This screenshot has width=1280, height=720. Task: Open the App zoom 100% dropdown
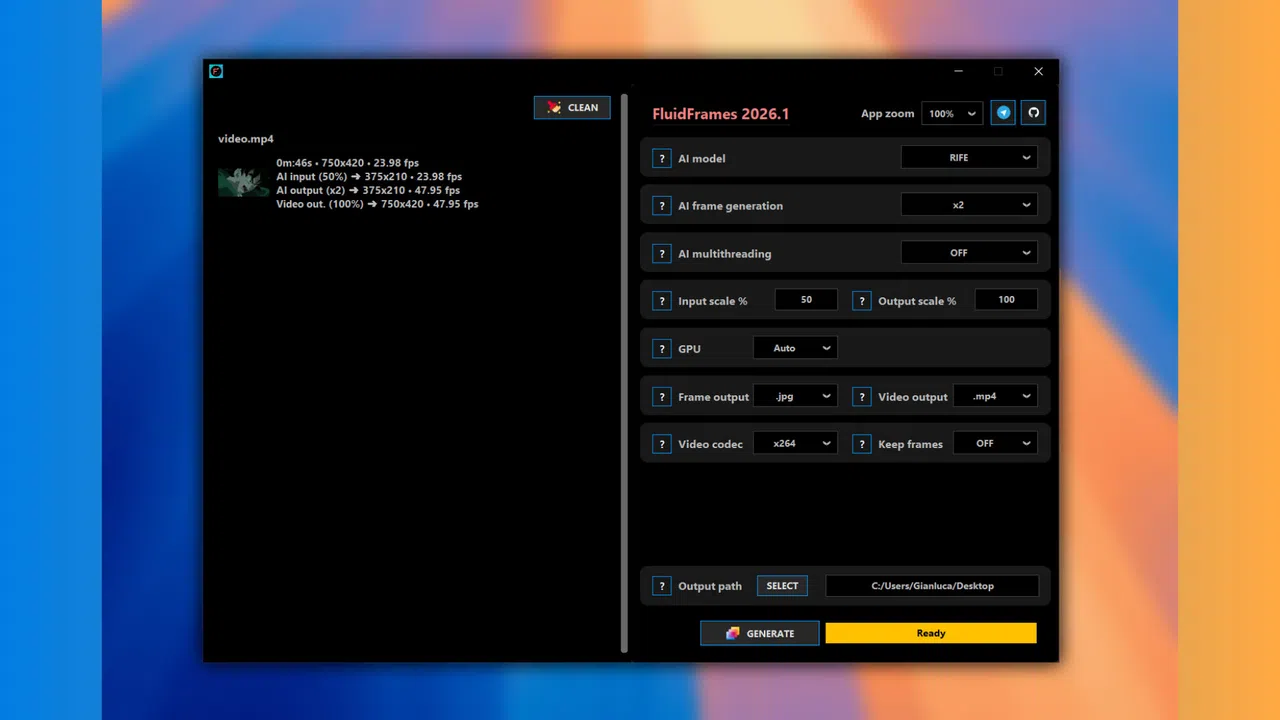(x=952, y=114)
